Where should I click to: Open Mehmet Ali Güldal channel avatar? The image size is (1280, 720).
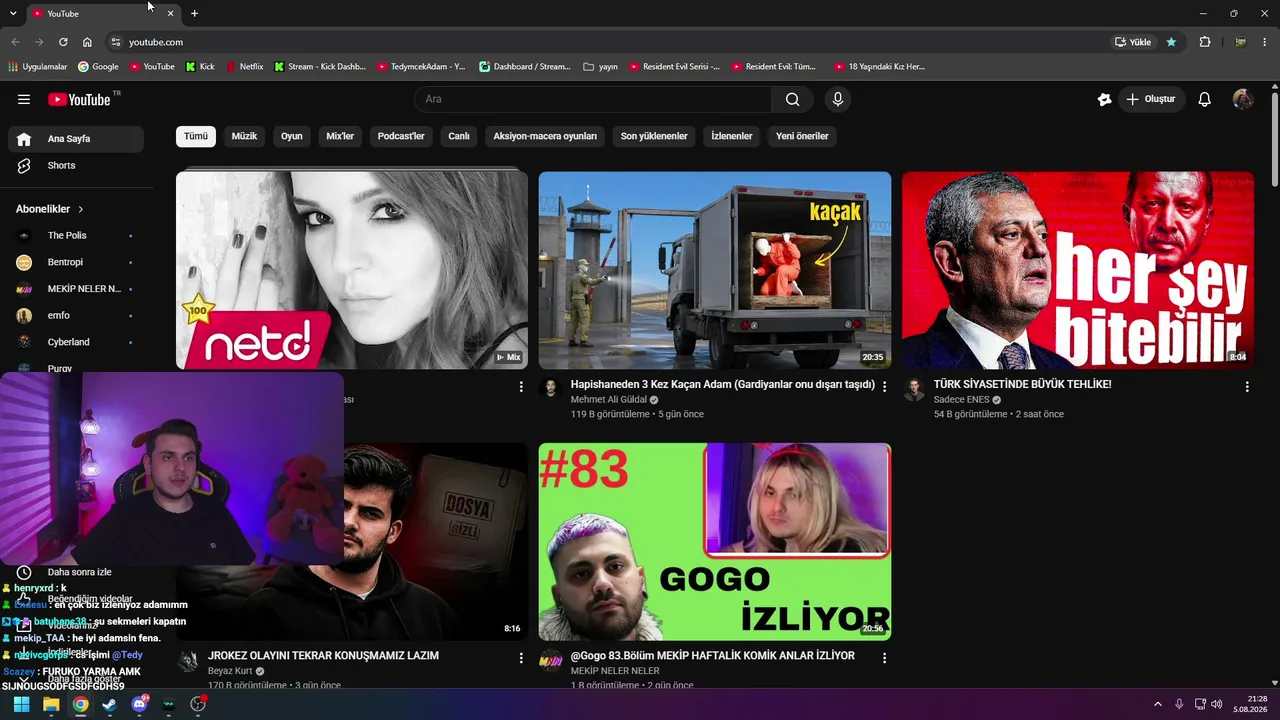coord(550,389)
